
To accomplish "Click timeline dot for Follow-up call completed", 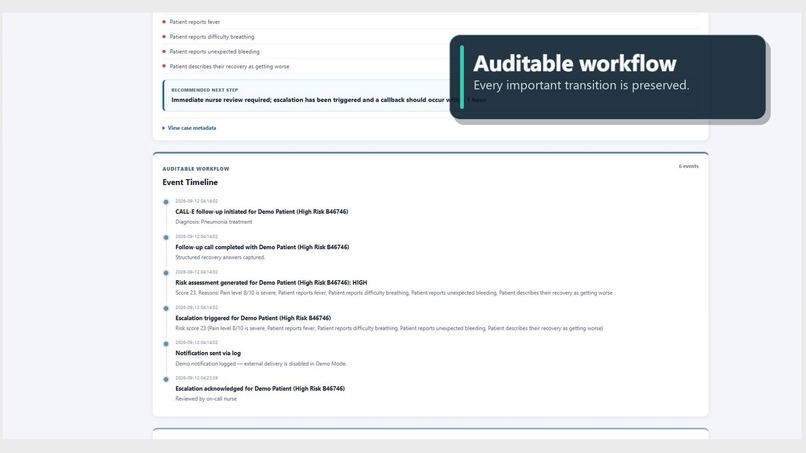I will click(166, 238).
